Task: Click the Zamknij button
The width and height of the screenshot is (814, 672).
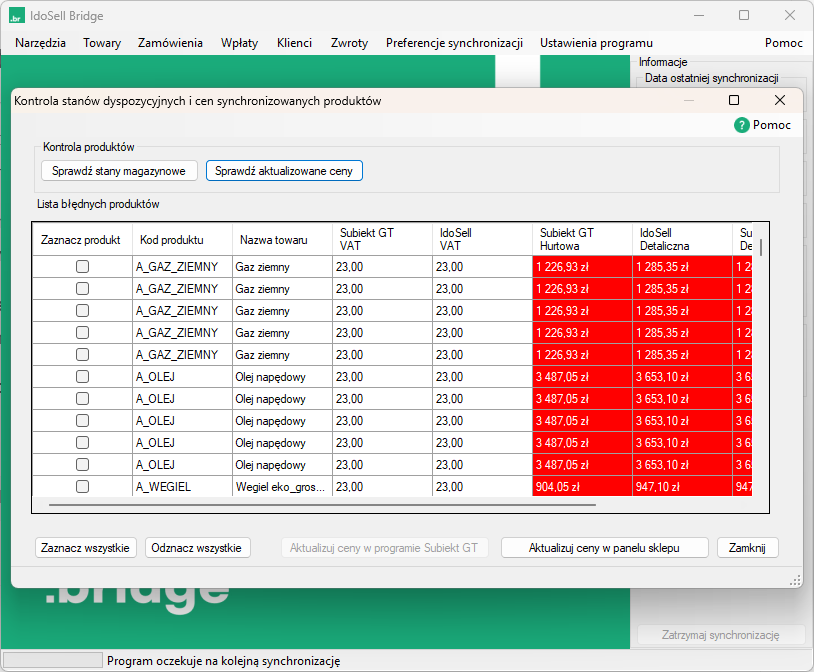Action: tap(748, 548)
